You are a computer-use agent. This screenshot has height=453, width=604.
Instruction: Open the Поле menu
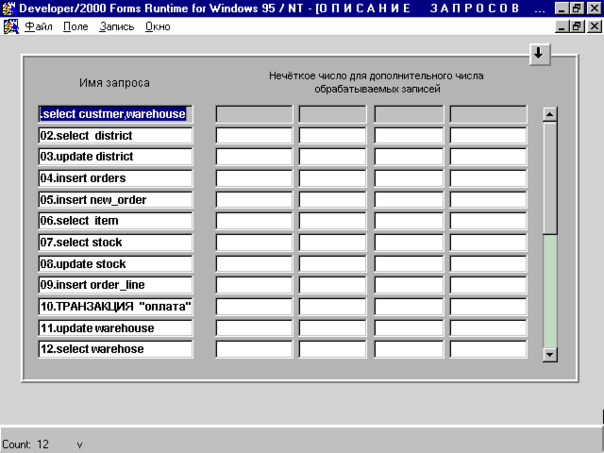click(x=76, y=27)
